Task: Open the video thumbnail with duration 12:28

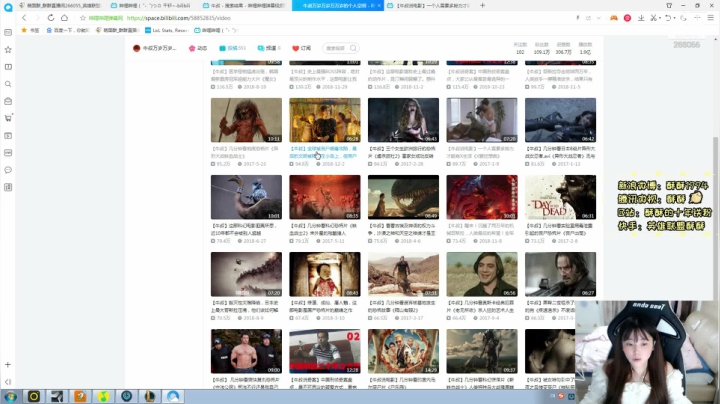Action: (x=325, y=351)
